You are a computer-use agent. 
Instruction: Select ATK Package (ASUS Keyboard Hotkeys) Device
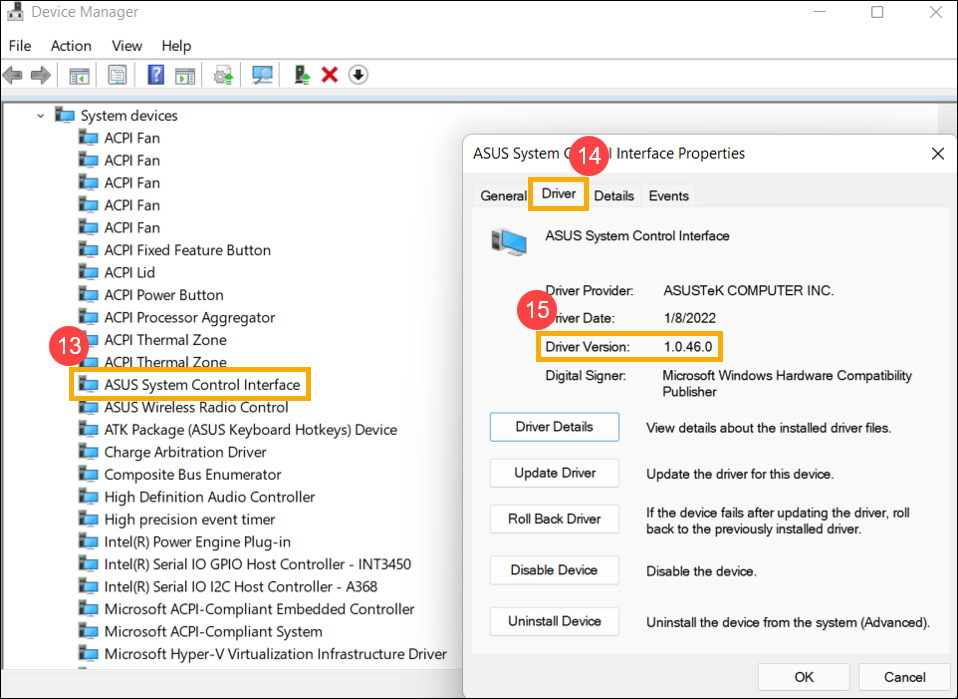pos(250,430)
